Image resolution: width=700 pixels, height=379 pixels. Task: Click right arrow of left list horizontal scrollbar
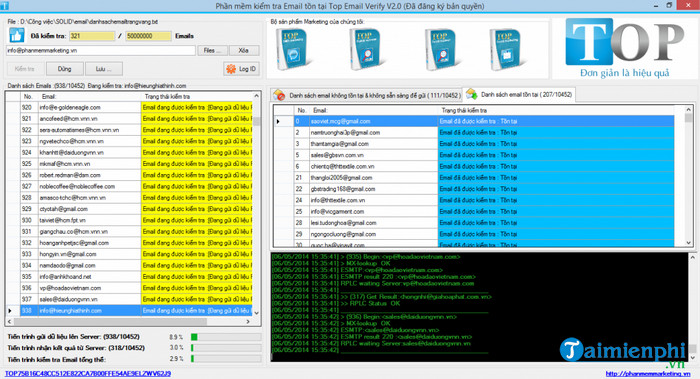pos(248,321)
